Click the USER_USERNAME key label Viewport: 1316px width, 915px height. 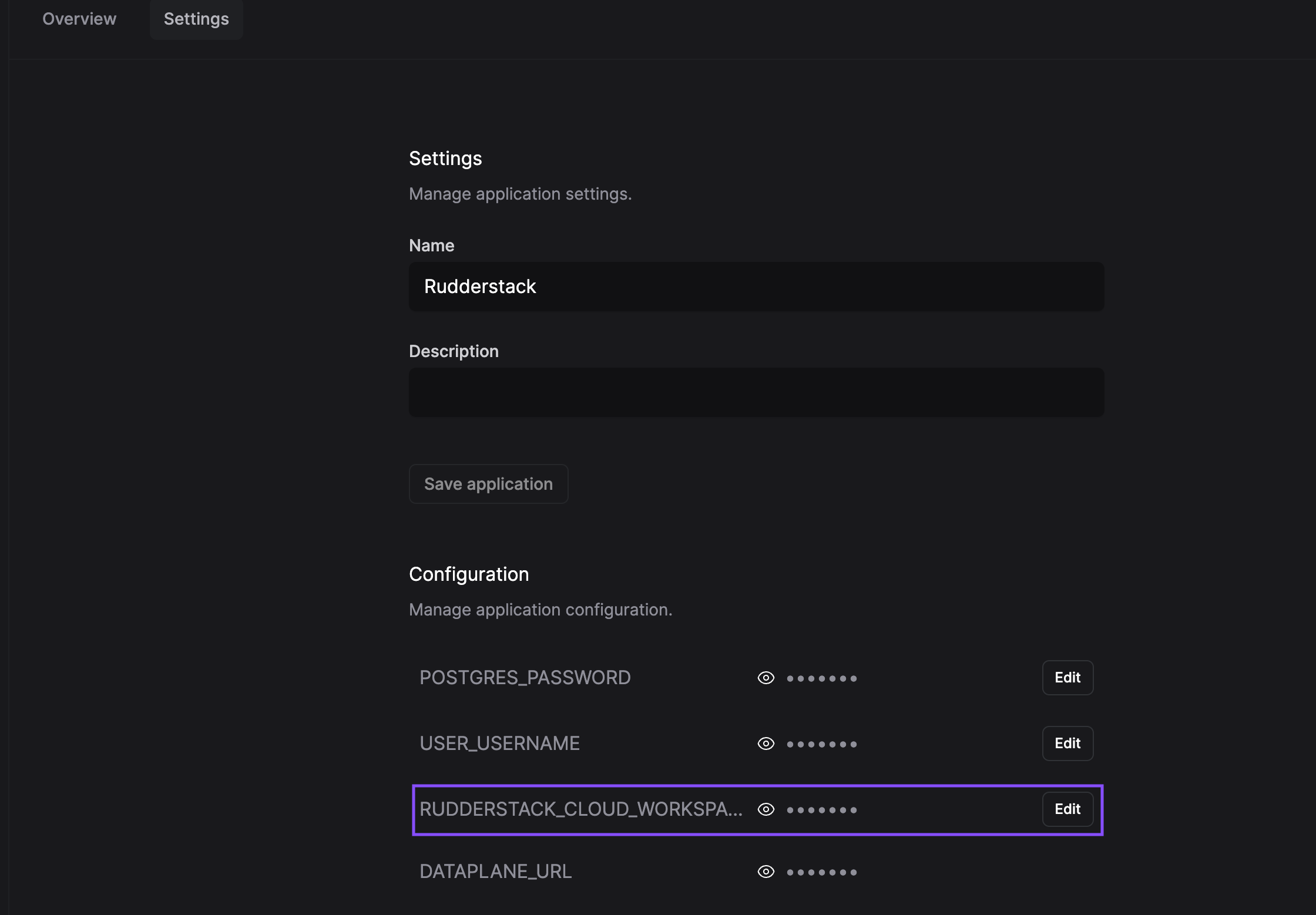click(x=499, y=744)
